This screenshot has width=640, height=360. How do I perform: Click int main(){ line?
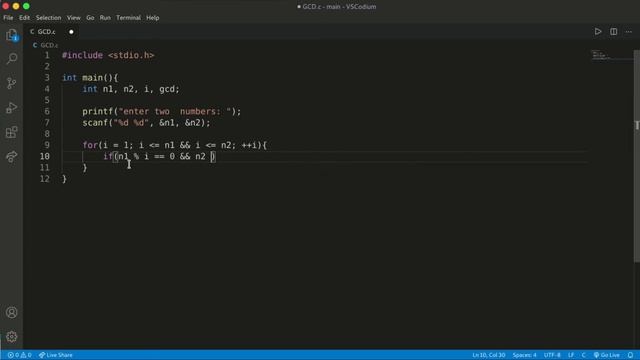pos(90,78)
